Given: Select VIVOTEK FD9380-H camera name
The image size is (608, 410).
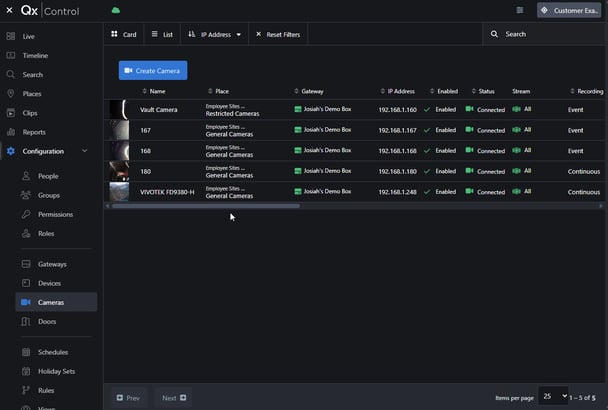Looking at the screenshot, I should tap(167, 192).
